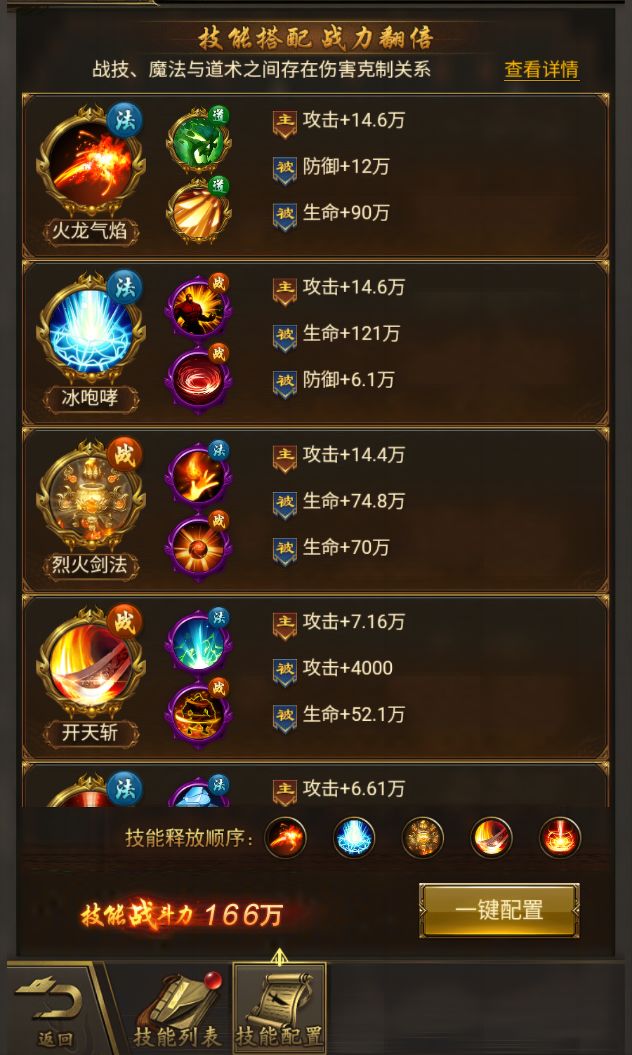Viewport: 632px width, 1055px height.
Task: Tap cauldron passive skill in 开天斩 row
Action: coord(199,713)
